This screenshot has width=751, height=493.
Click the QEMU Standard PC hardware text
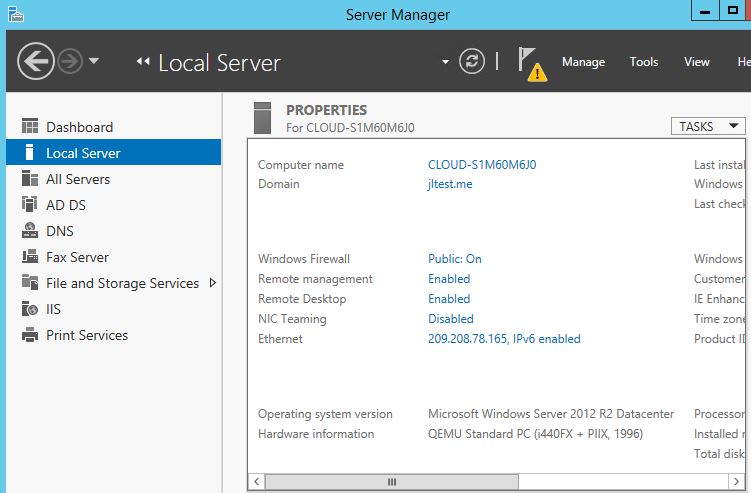coord(535,434)
